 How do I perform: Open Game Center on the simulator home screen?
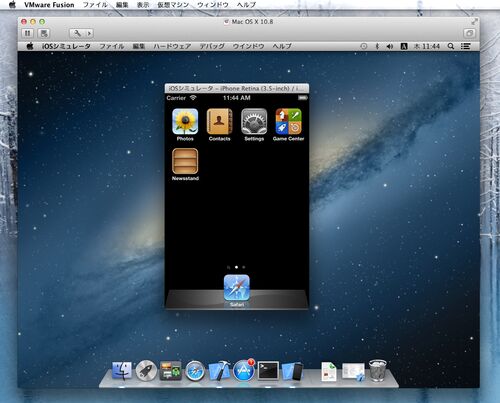click(x=288, y=122)
